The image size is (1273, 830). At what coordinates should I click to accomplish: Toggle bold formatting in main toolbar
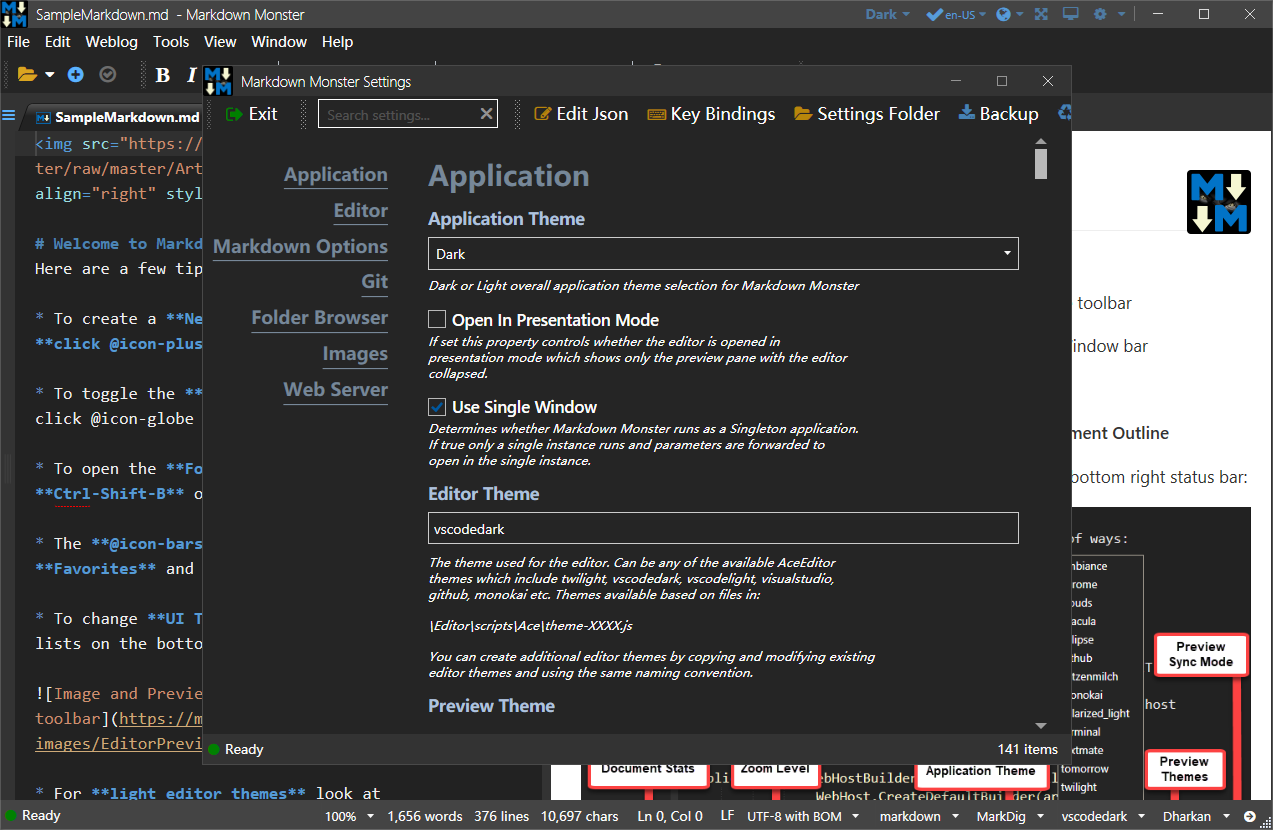(163, 75)
